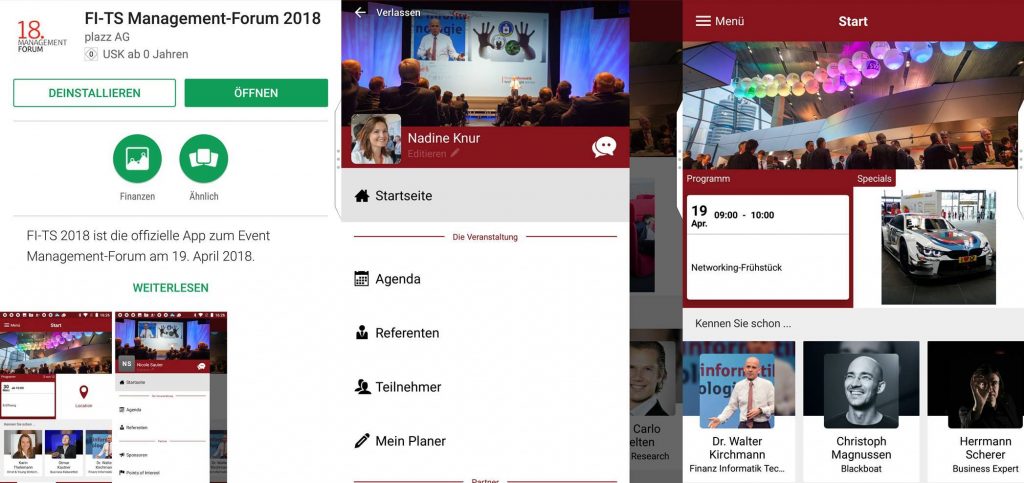Viewport: 1024px width, 483px height.
Task: Tap the green Ähnlich cards icon
Action: tap(204, 159)
